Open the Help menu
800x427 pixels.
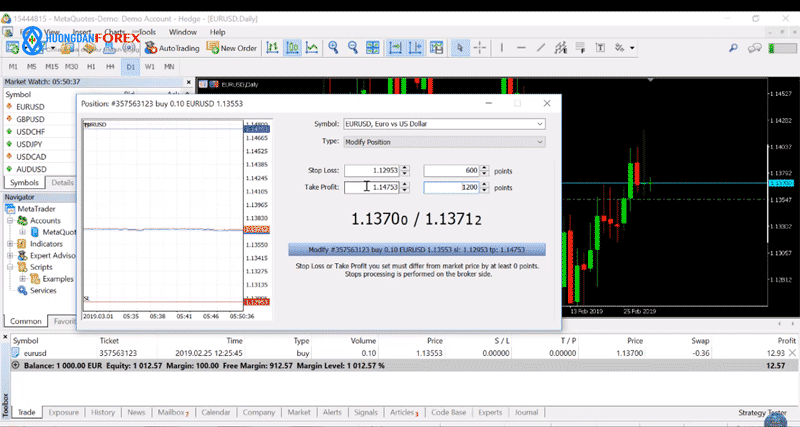pyautogui.click(x=217, y=32)
